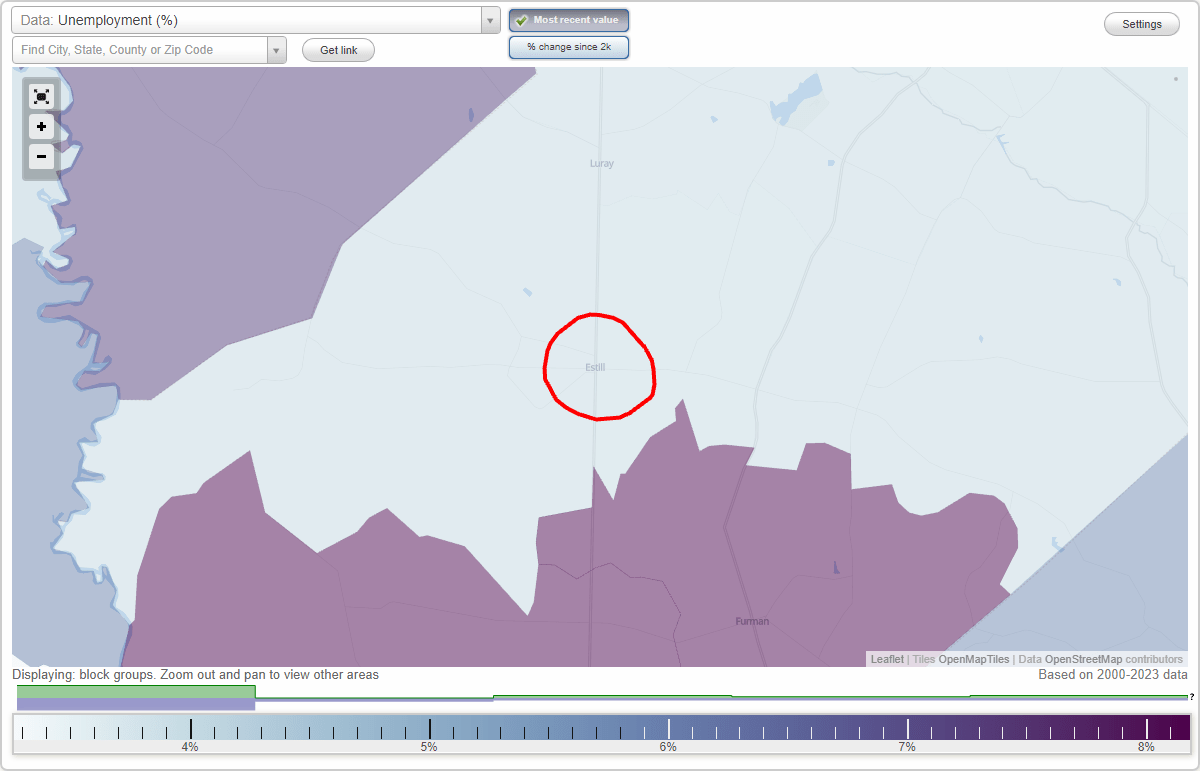Screen dimensions: 1200x771
Task: Open the Settings panel
Action: [x=1141, y=23]
